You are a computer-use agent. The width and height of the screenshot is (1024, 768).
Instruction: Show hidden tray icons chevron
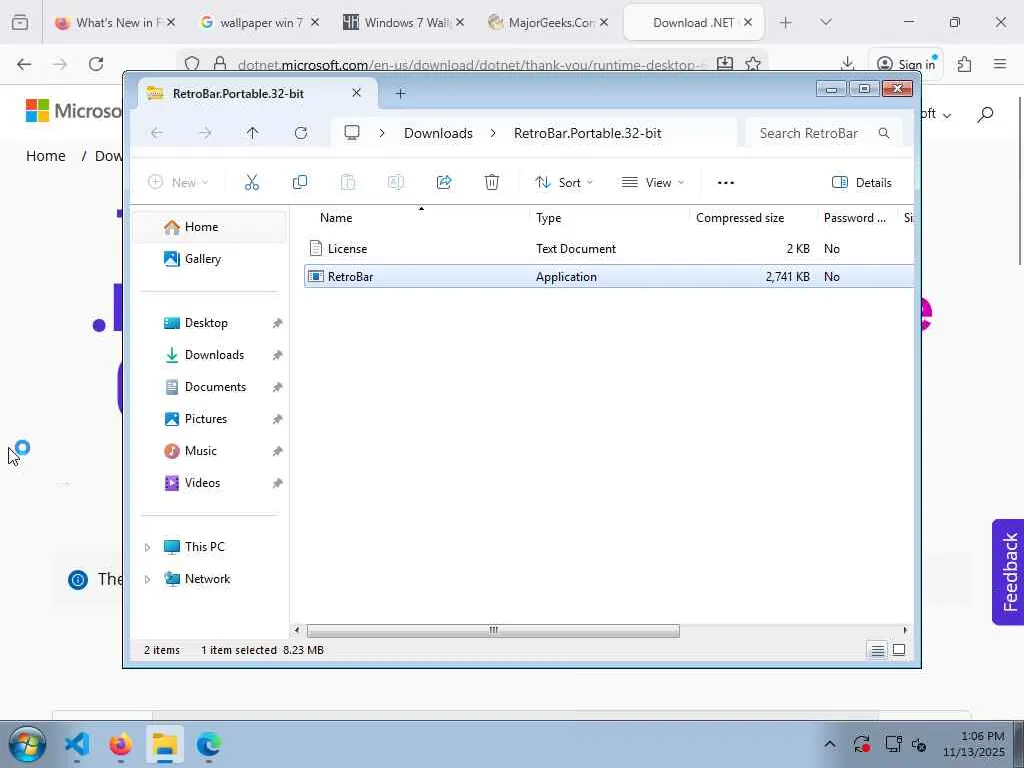coord(830,744)
